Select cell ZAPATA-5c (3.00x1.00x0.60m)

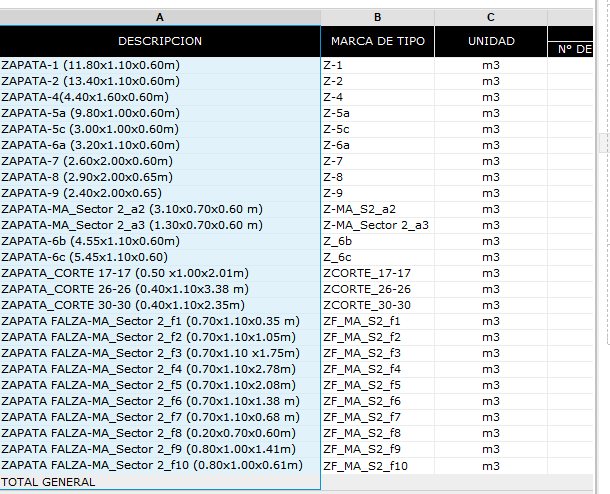point(160,129)
